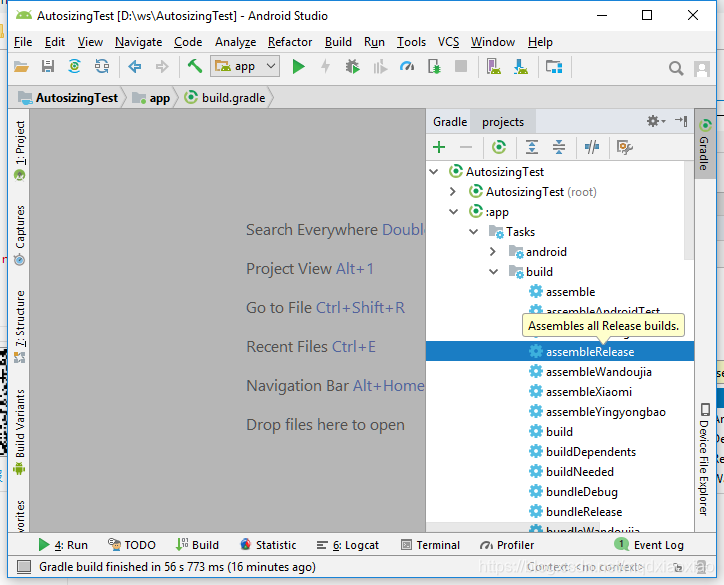Open the Tools menu

pyautogui.click(x=411, y=42)
